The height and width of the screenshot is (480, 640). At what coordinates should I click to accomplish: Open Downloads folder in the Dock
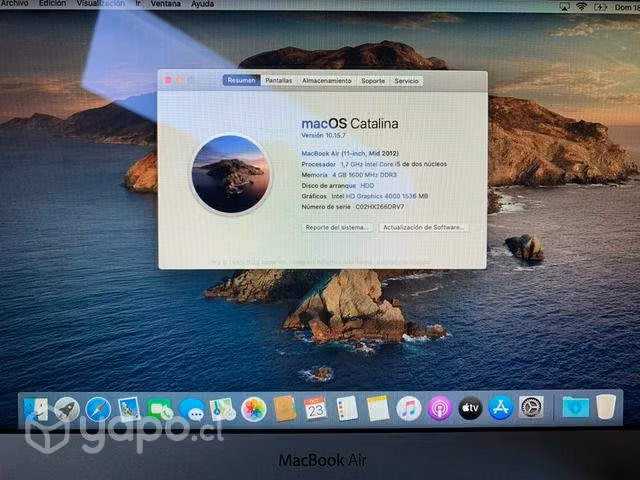[x=576, y=407]
